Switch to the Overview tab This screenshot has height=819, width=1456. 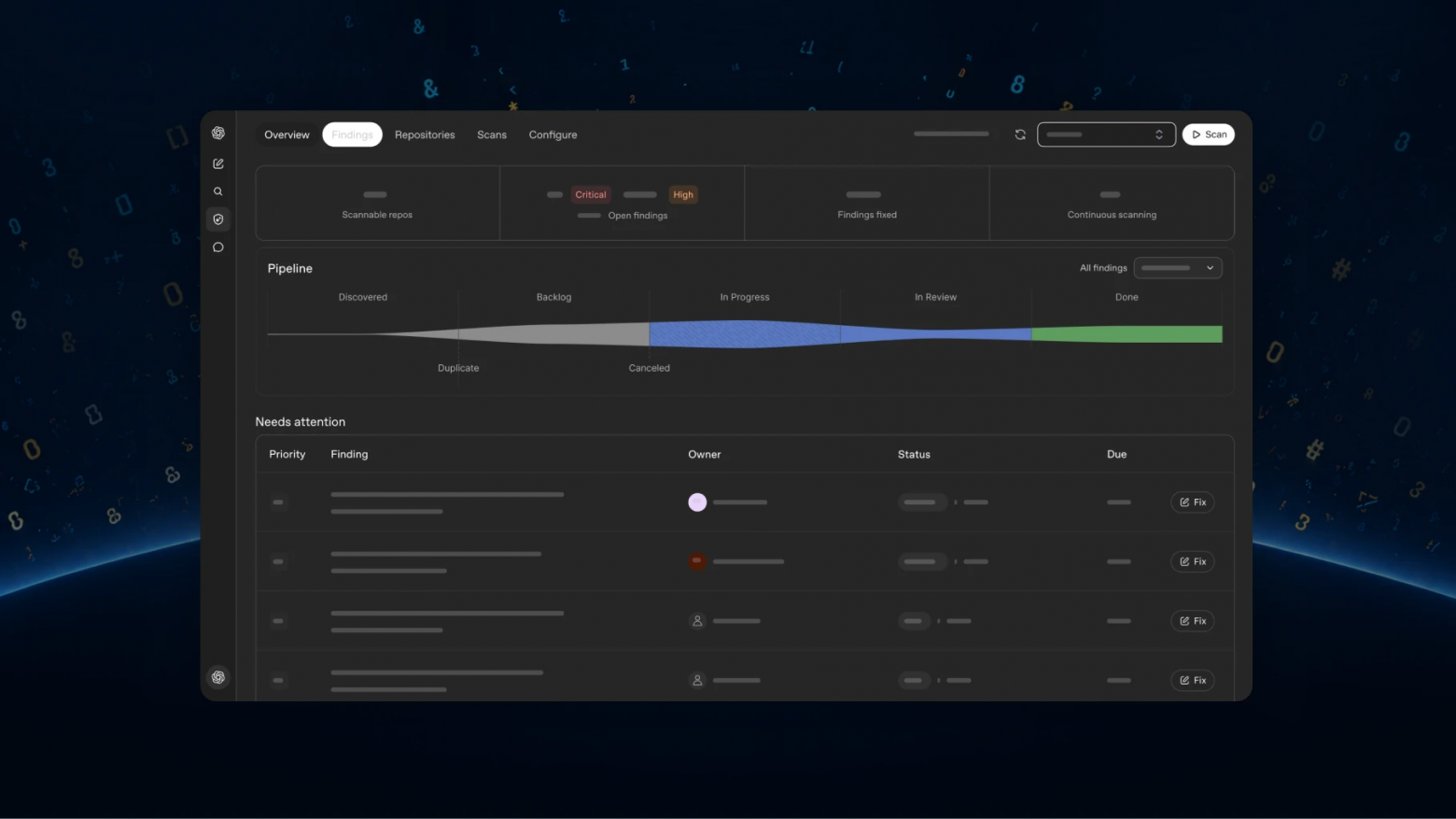pyautogui.click(x=287, y=134)
